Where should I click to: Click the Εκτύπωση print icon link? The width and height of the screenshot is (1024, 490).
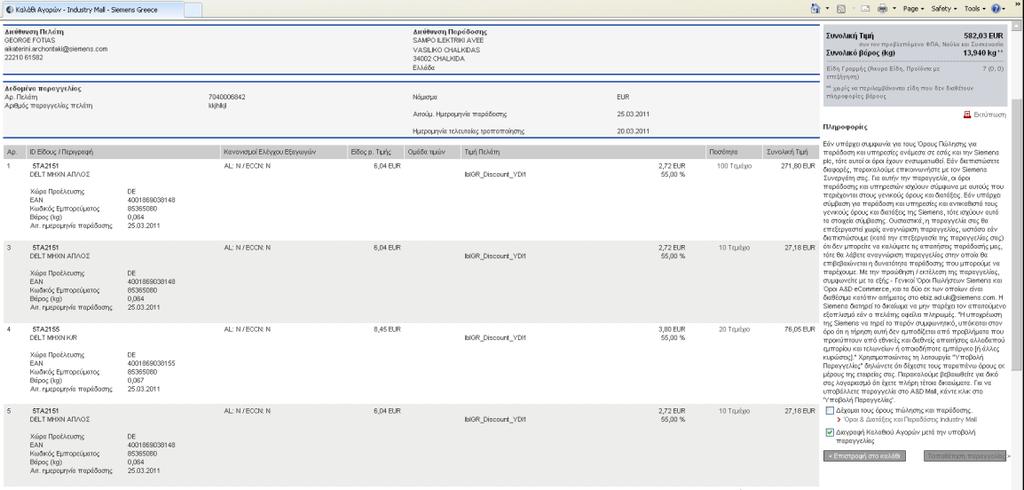(x=985, y=114)
